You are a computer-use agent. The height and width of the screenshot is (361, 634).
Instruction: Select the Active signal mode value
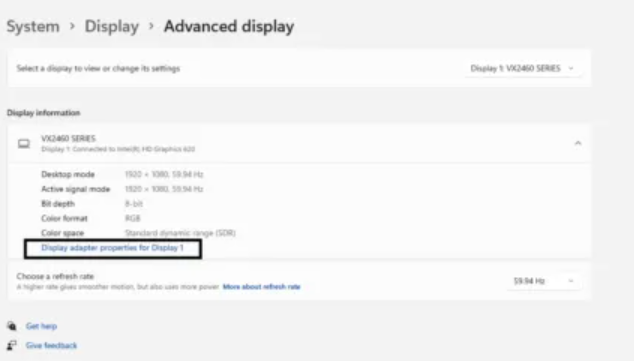(164, 189)
